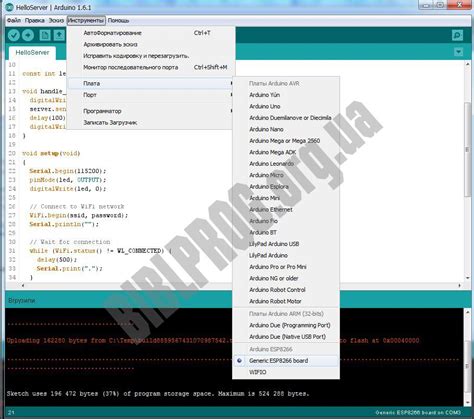Viewport: 474px width, 419px height.
Task: Click the Open sketch arrow icon
Action: (x=59, y=35)
